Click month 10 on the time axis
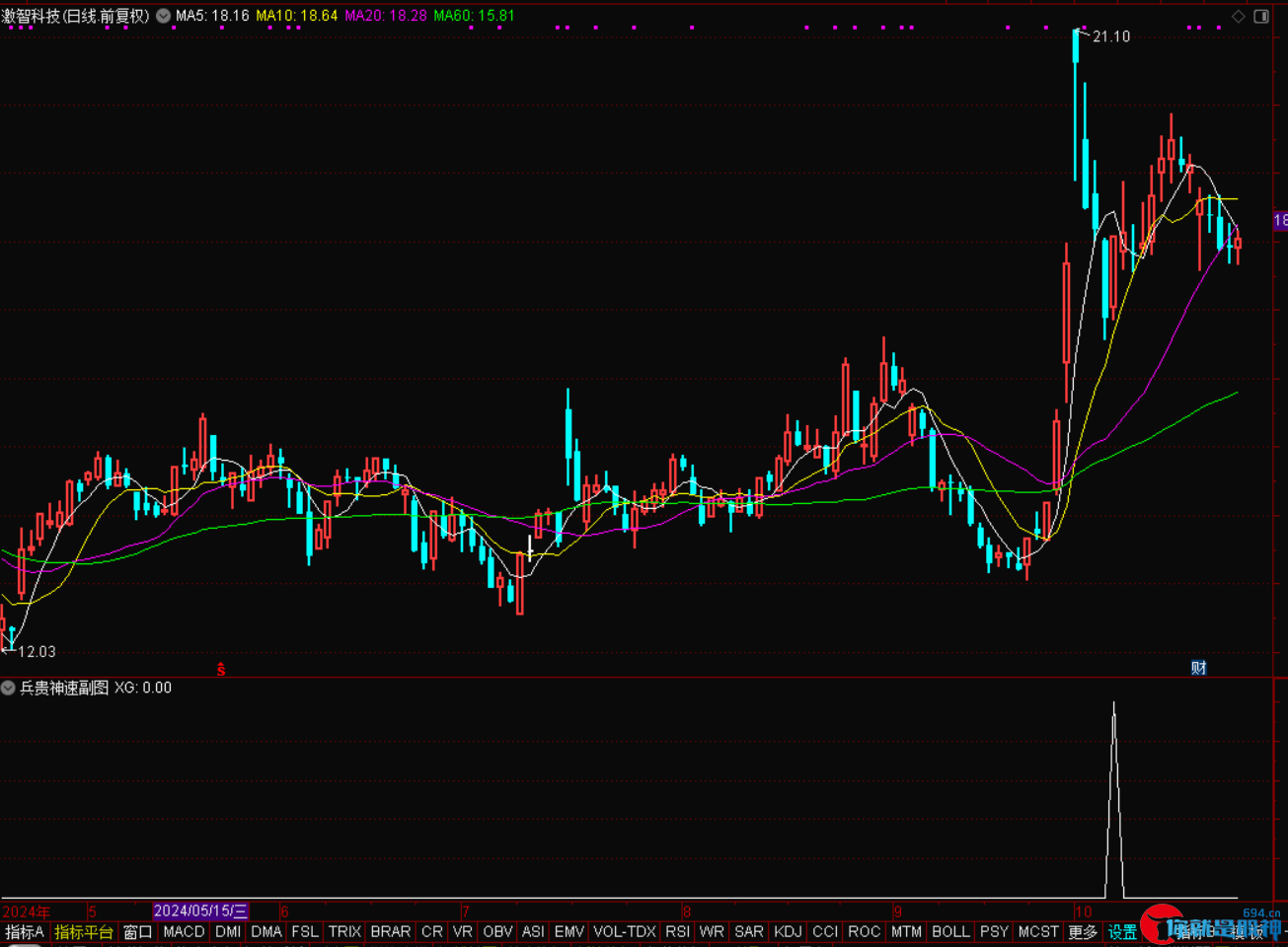This screenshot has width=1288, height=947. coord(1085,911)
